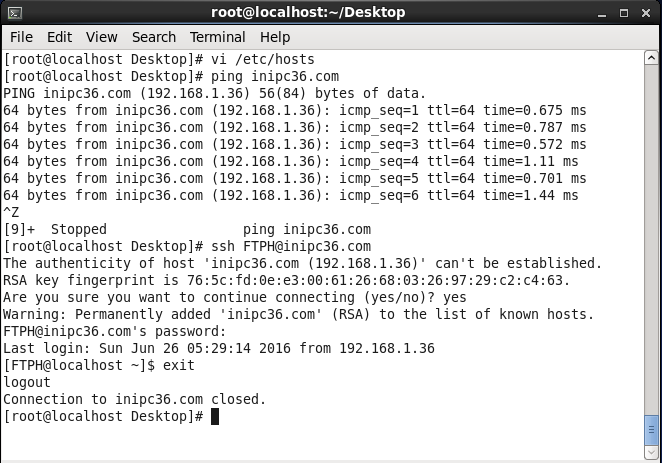Viewport: 662px width, 463px height.
Task: Expand the View menu
Action: 101,37
